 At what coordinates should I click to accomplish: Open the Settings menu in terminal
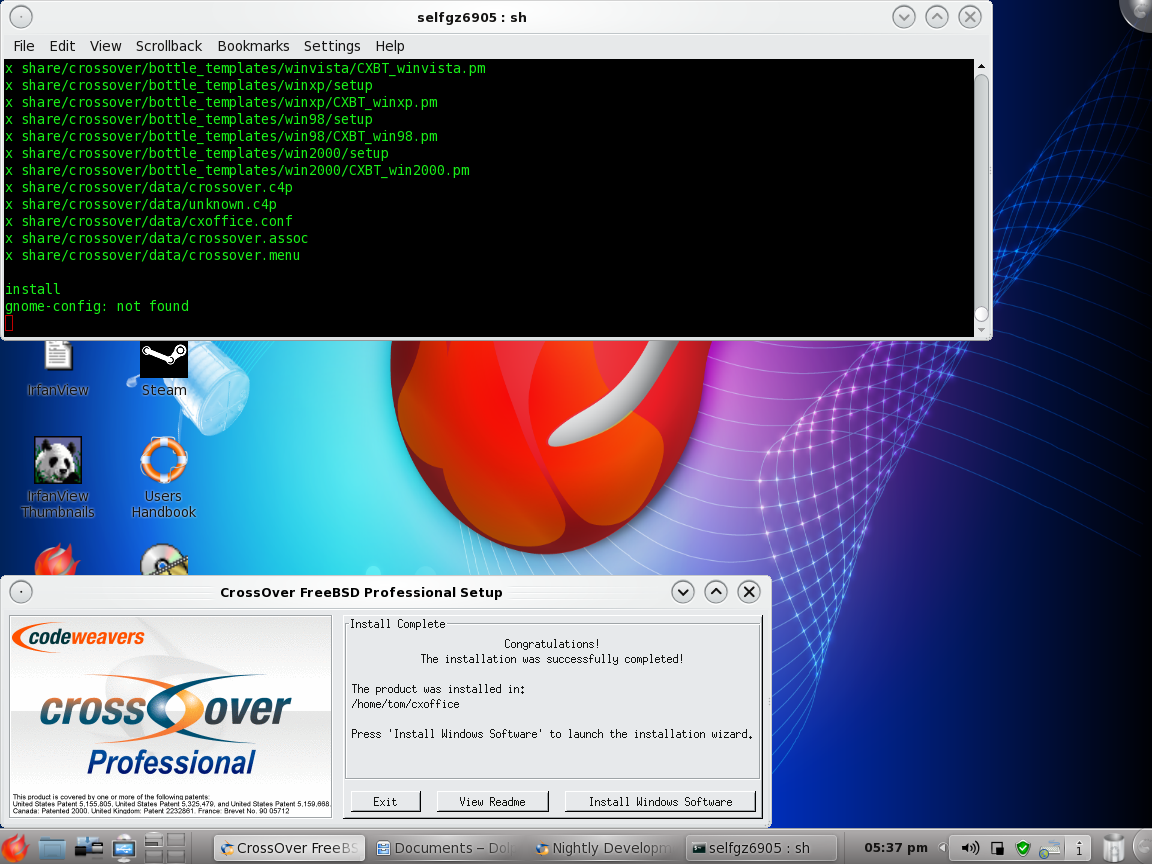pos(331,46)
